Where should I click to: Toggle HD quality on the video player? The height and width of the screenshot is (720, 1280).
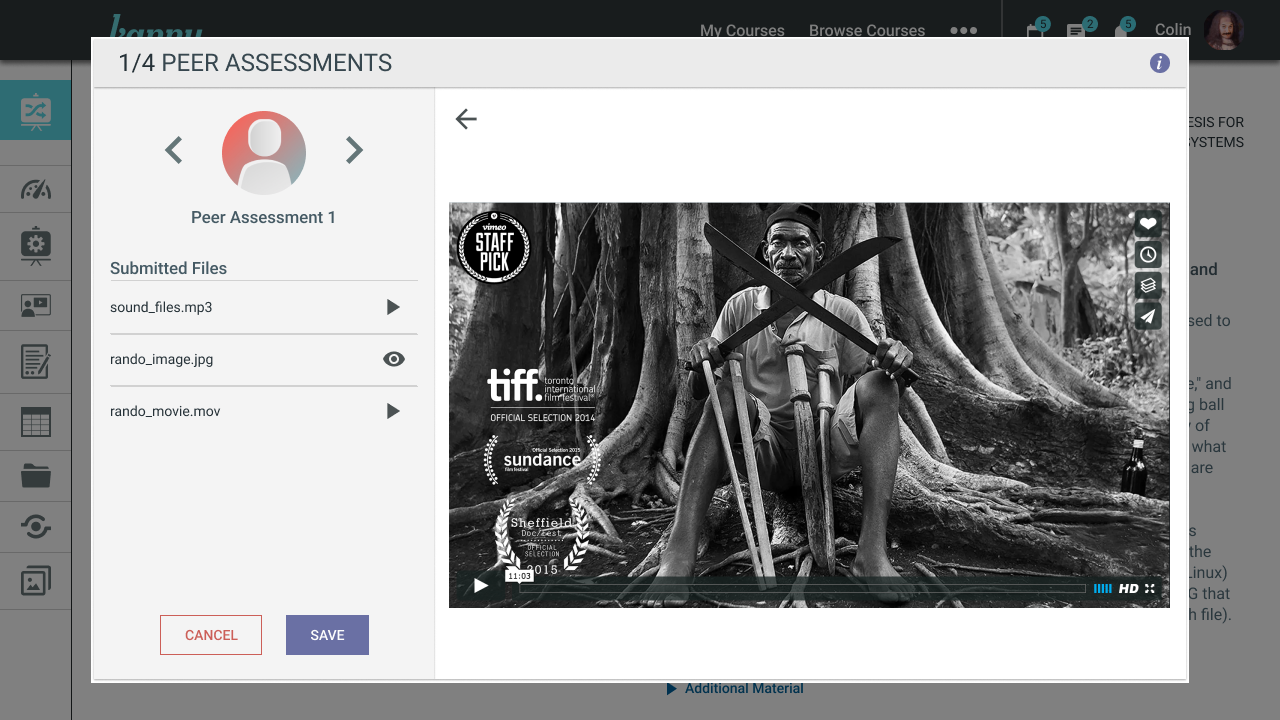coord(1128,589)
